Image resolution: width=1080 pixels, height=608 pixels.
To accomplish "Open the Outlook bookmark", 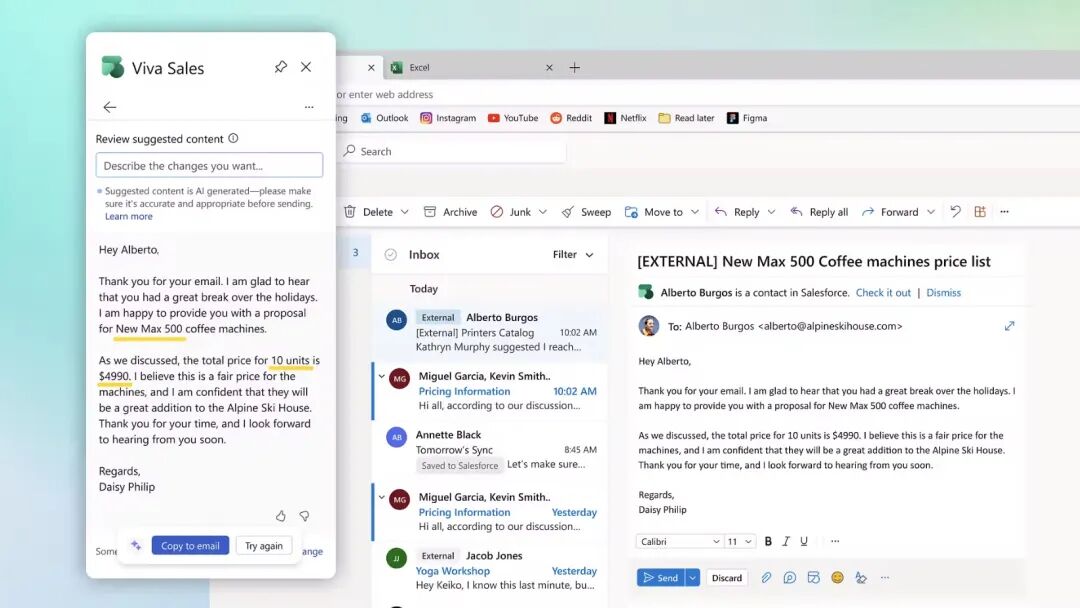I will point(384,118).
